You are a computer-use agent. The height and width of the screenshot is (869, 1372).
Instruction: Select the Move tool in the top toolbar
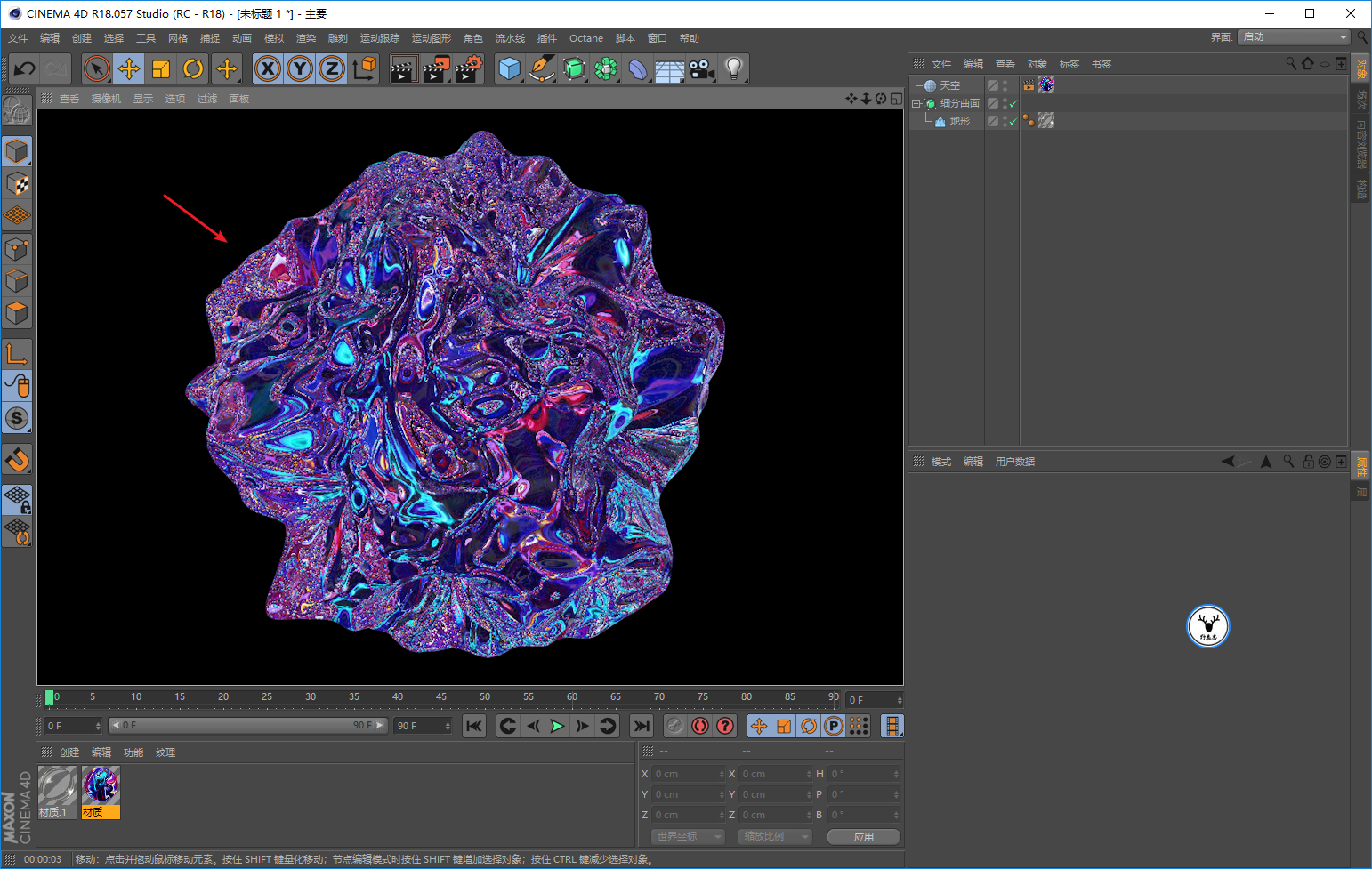129,68
